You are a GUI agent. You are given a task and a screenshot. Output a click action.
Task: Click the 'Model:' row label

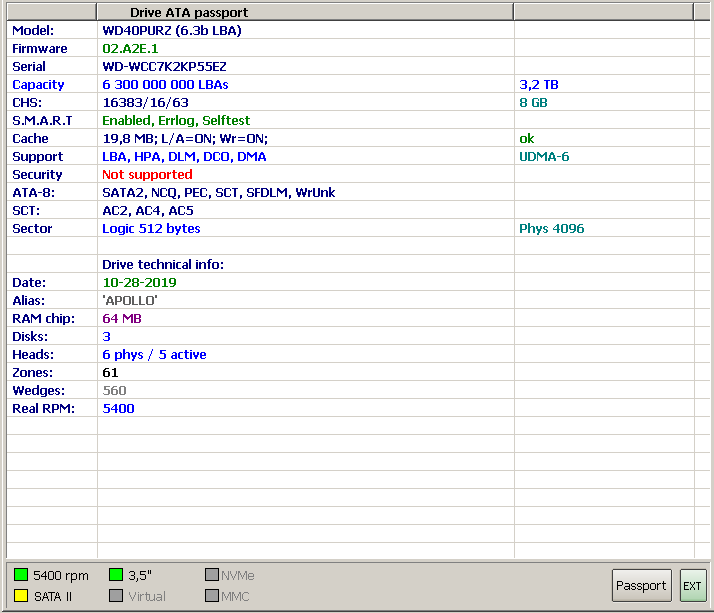coord(33,31)
